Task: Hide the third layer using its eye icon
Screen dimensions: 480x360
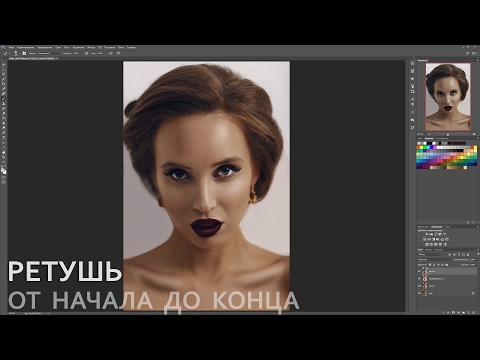Action: tap(419, 286)
